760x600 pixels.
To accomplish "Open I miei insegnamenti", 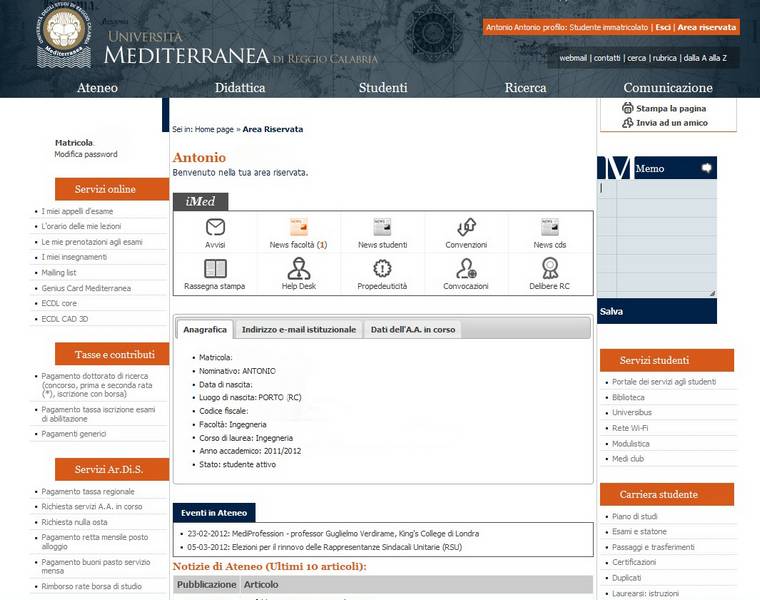I will click(74, 257).
